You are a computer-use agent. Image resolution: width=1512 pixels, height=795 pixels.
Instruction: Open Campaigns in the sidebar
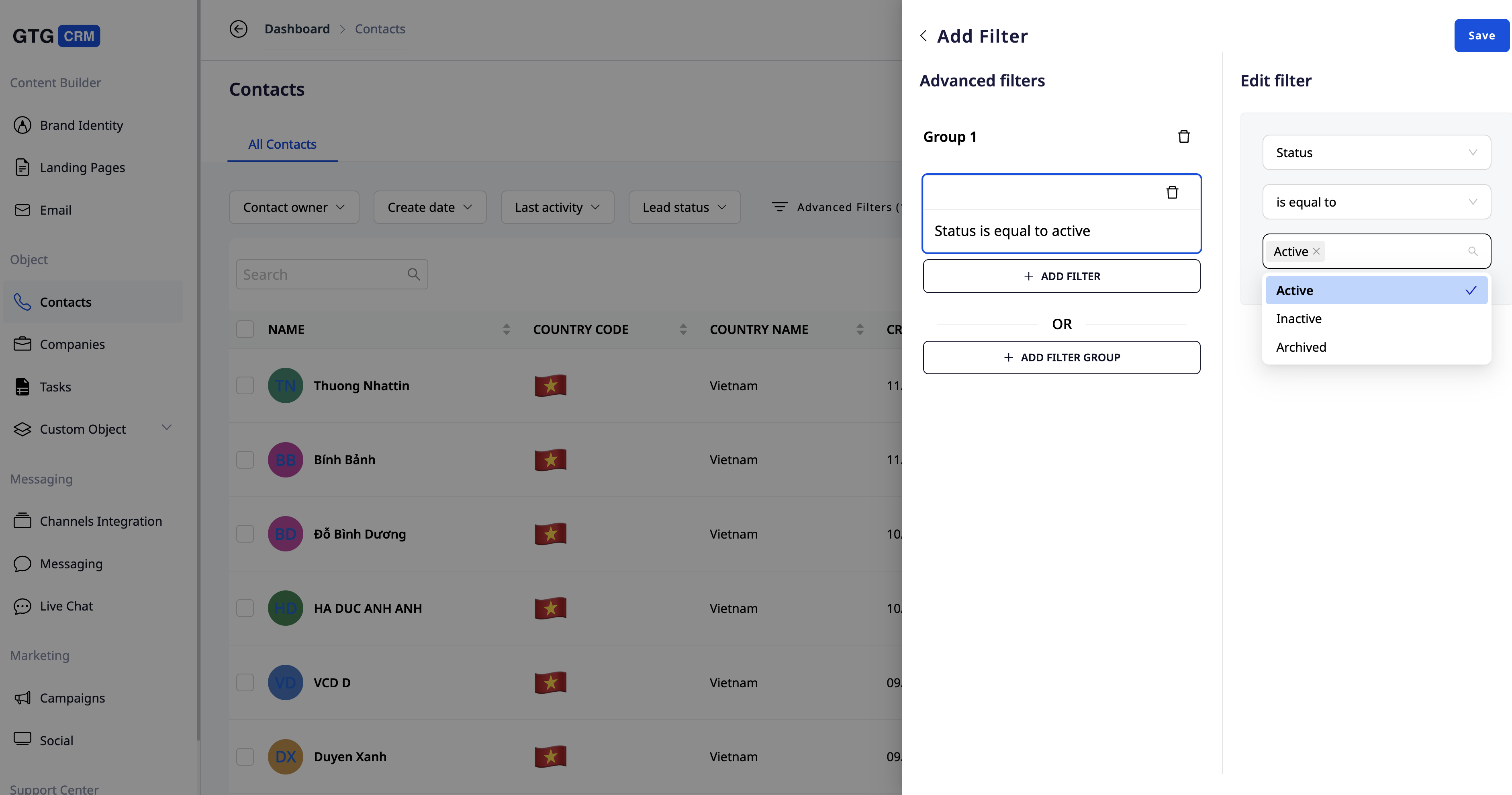click(72, 698)
